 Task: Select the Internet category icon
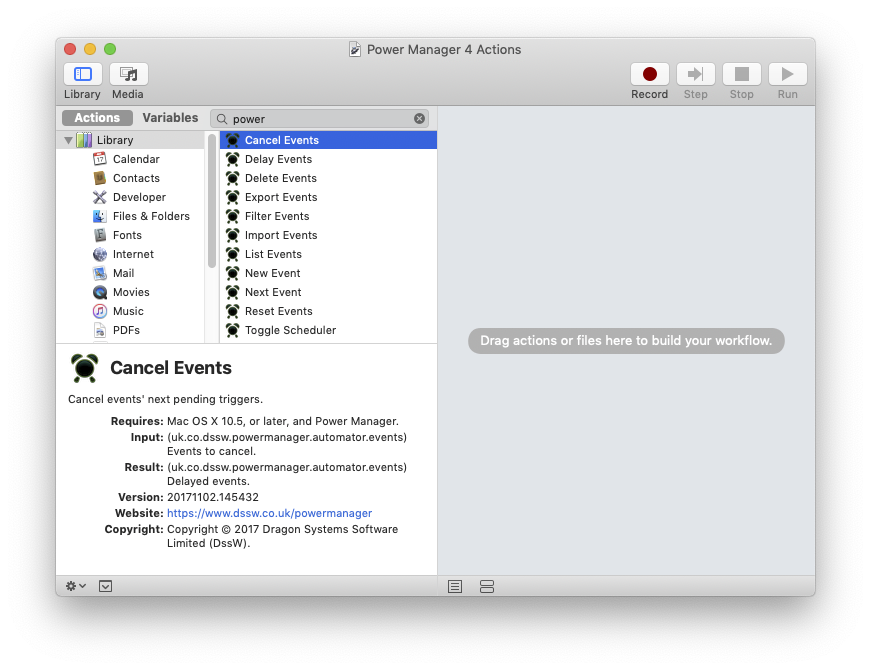(x=100, y=254)
